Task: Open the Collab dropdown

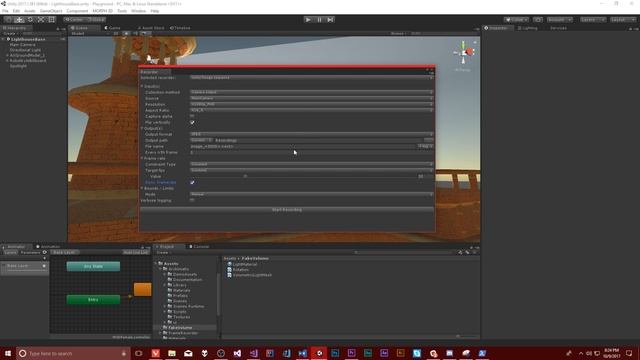Action: click(x=516, y=20)
